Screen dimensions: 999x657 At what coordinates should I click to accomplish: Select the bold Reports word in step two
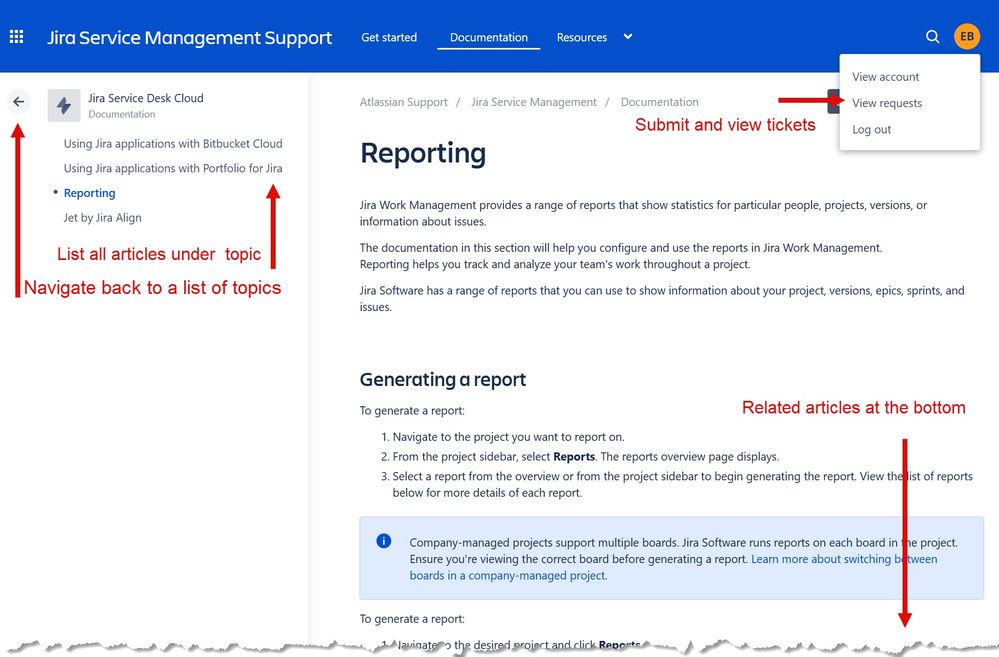574,457
